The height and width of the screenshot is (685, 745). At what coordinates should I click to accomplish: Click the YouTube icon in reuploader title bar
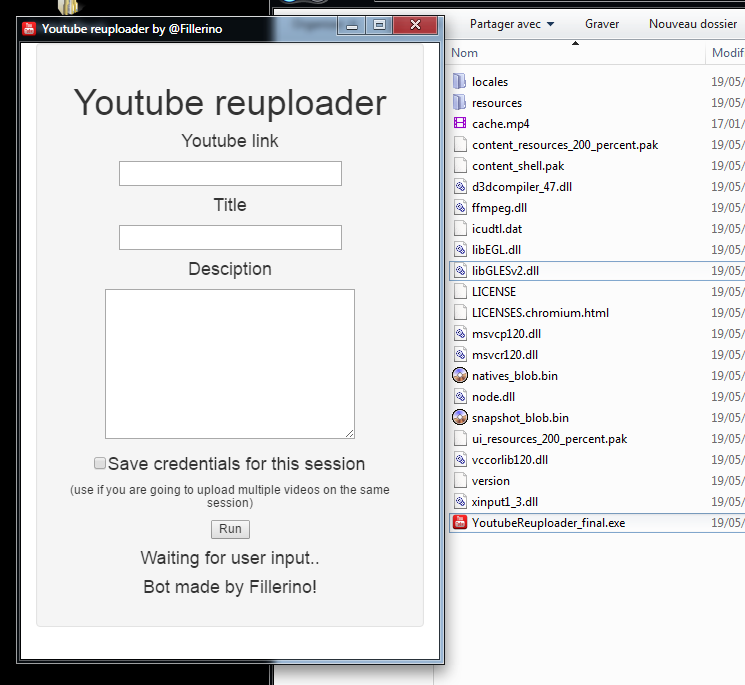click(x=29, y=29)
